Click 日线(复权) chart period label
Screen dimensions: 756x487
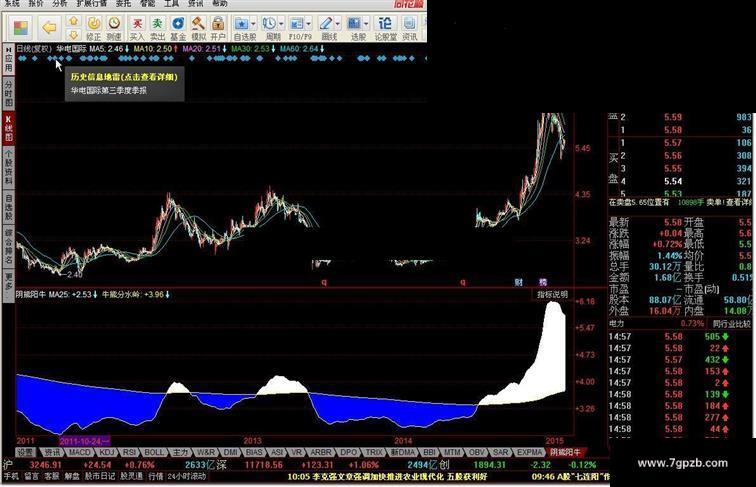pyautogui.click(x=34, y=49)
